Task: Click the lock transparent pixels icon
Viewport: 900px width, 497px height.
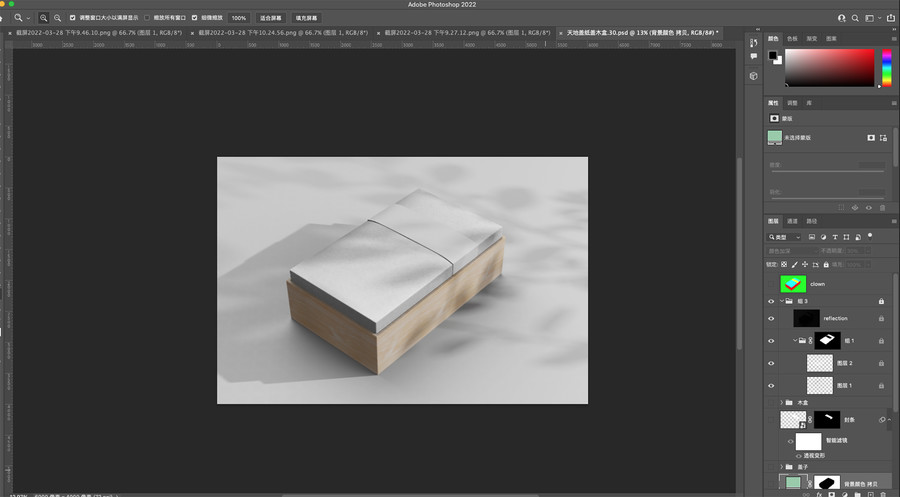Action: (784, 265)
